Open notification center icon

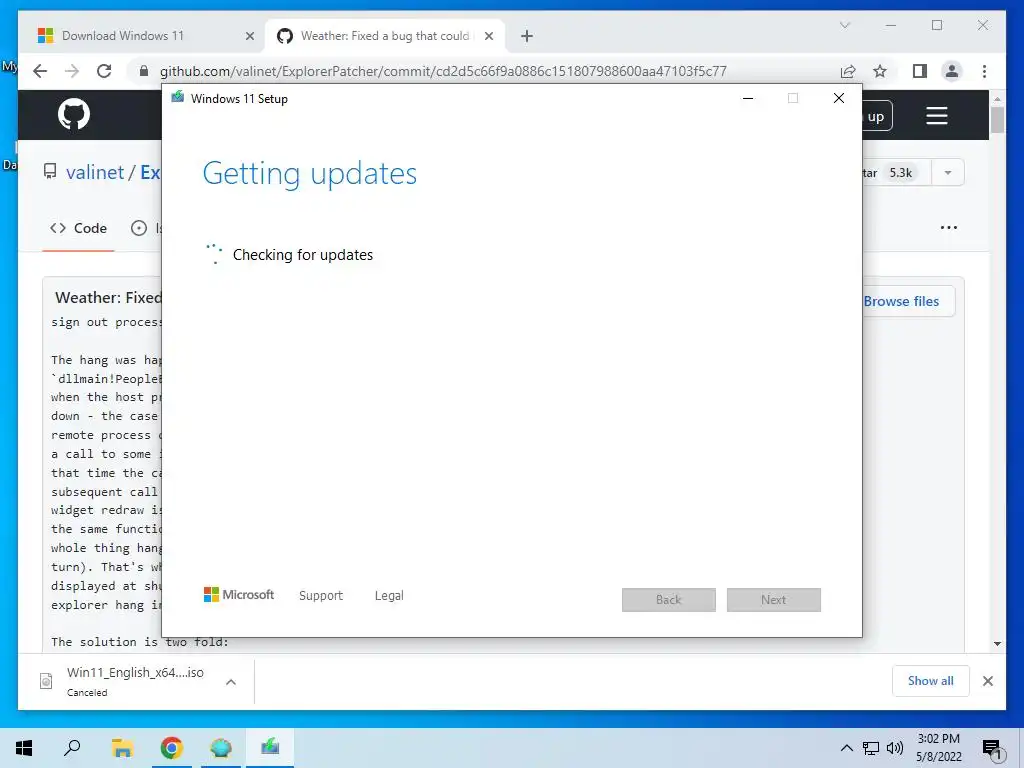pyautogui.click(x=993, y=748)
